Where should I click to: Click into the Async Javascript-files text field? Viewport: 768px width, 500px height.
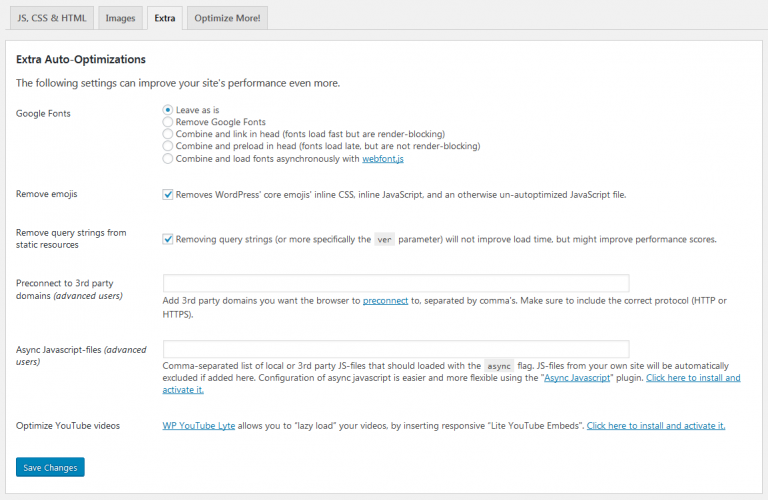(396, 349)
